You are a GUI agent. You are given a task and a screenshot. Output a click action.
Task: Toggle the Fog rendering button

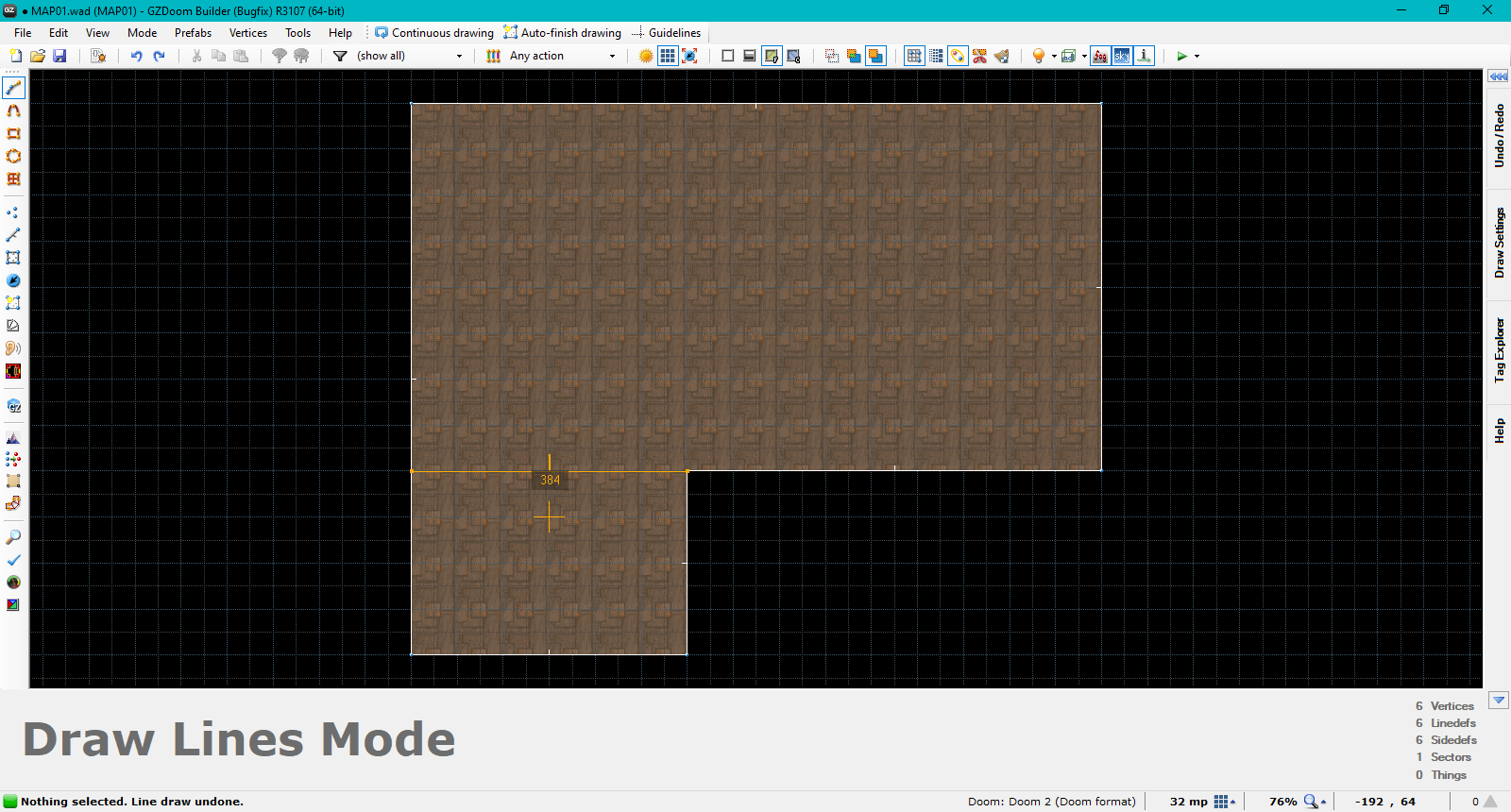tap(1100, 57)
